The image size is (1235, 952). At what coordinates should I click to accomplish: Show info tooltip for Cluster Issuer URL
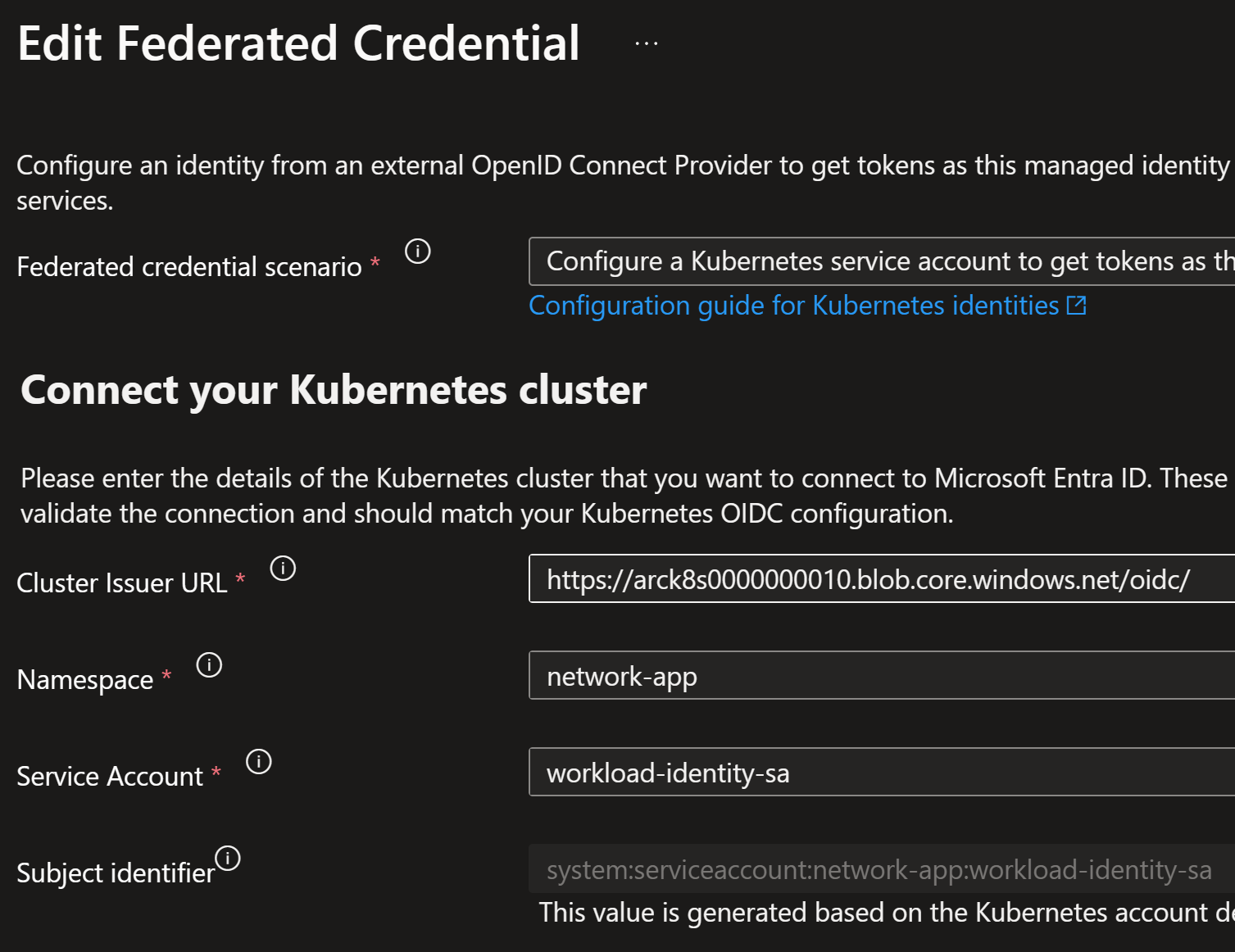pyautogui.click(x=283, y=568)
